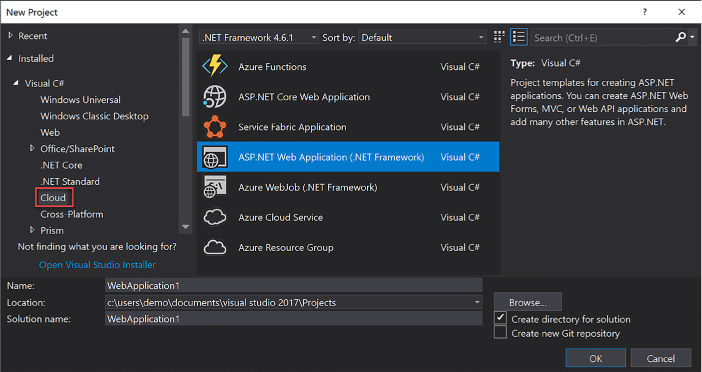Viewport: 702px width, 372px height.
Task: Open Visual Studio Installer link
Action: (97, 265)
